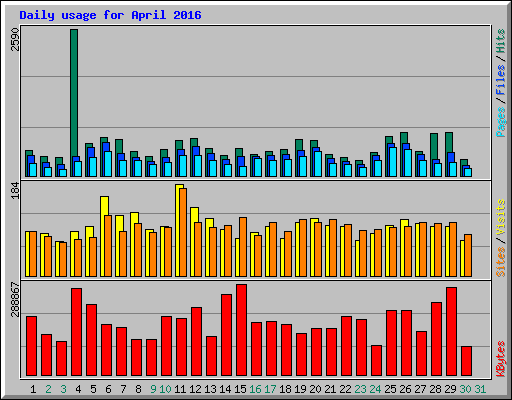Click the Files legend label

[500, 79]
